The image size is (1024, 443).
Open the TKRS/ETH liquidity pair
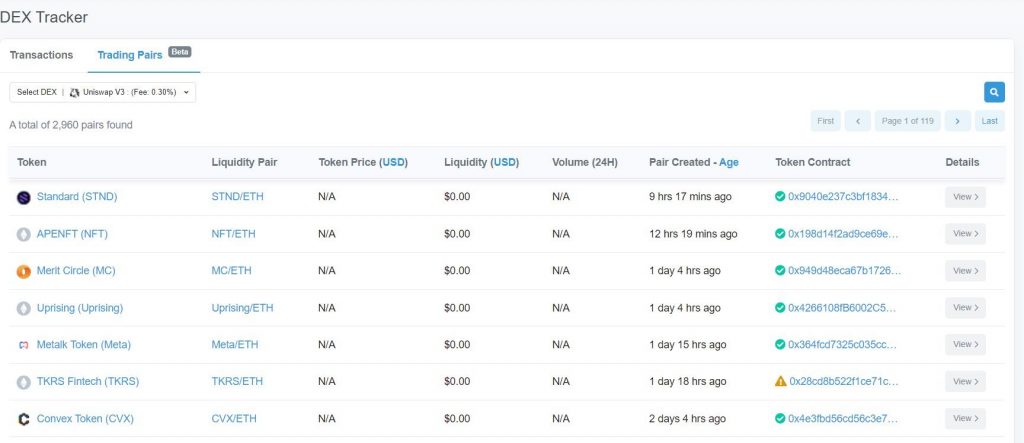click(x=237, y=381)
